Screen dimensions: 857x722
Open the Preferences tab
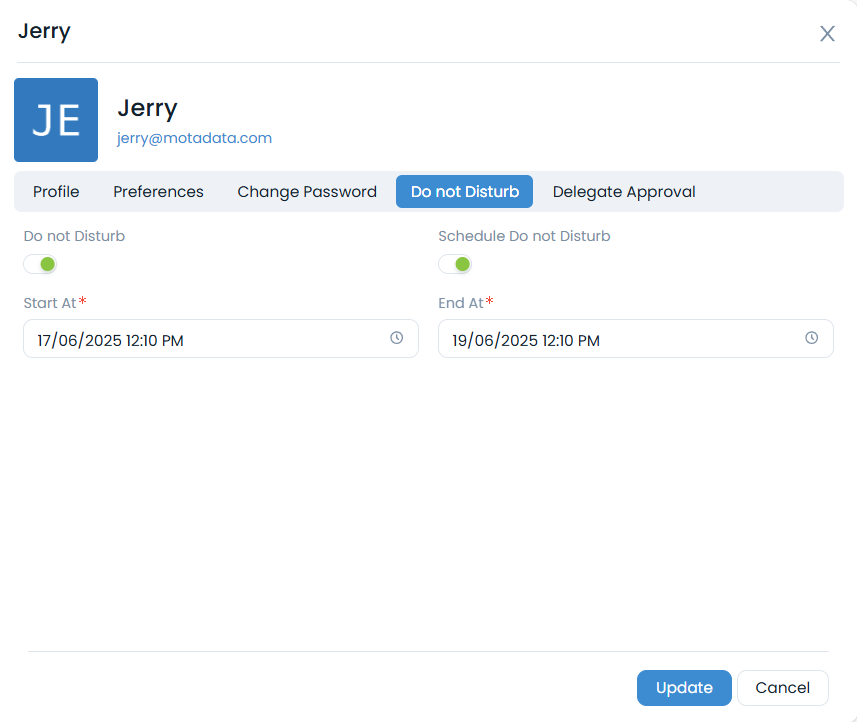pyautogui.click(x=158, y=192)
